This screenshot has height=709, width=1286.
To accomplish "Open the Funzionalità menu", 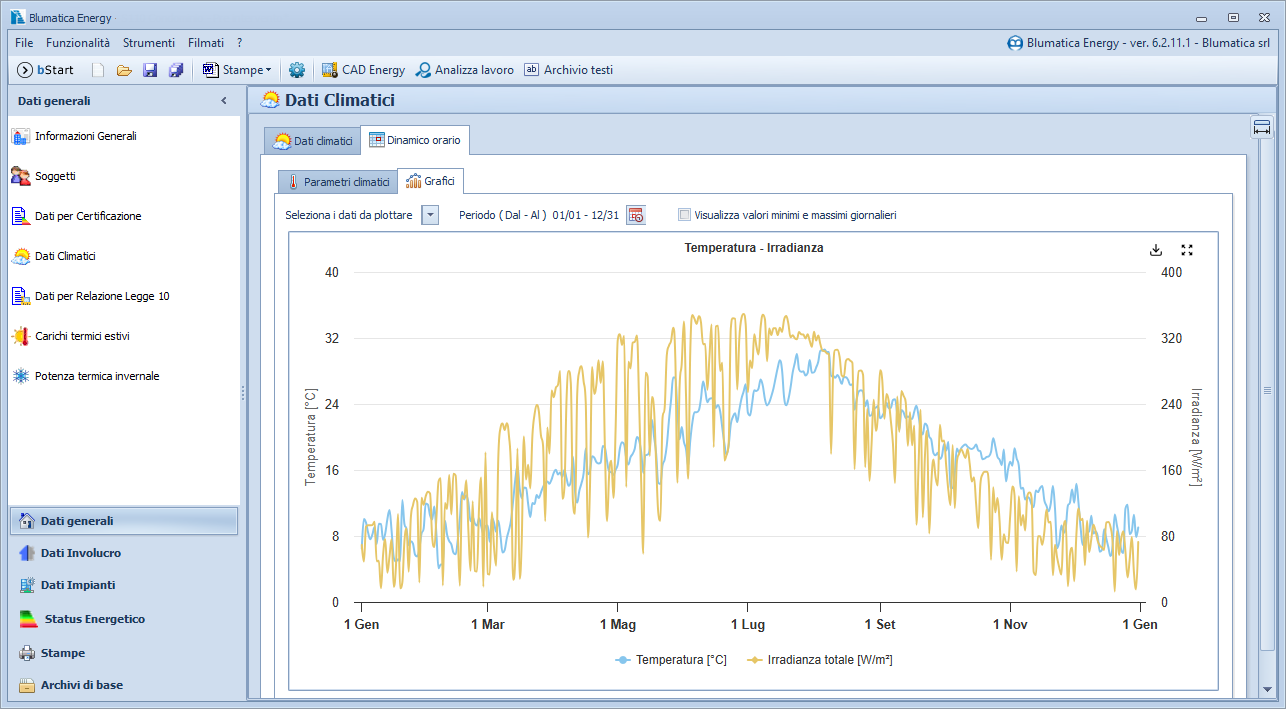I will pyautogui.click(x=78, y=43).
